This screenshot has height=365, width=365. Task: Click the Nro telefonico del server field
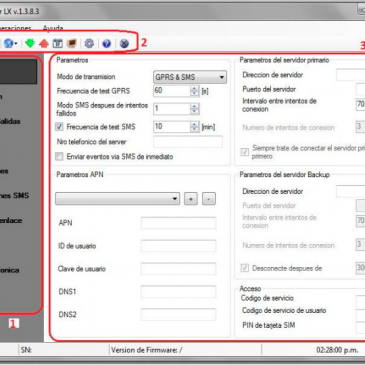point(188,142)
